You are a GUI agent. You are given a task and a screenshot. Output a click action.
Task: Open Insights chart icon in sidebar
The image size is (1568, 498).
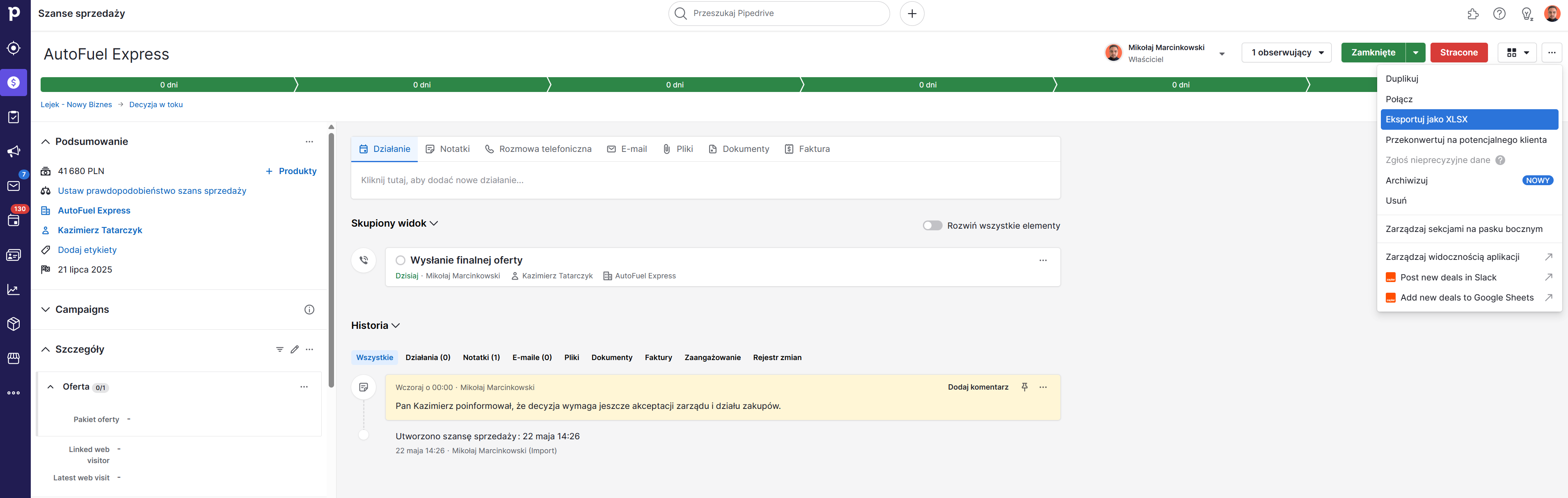(x=14, y=290)
